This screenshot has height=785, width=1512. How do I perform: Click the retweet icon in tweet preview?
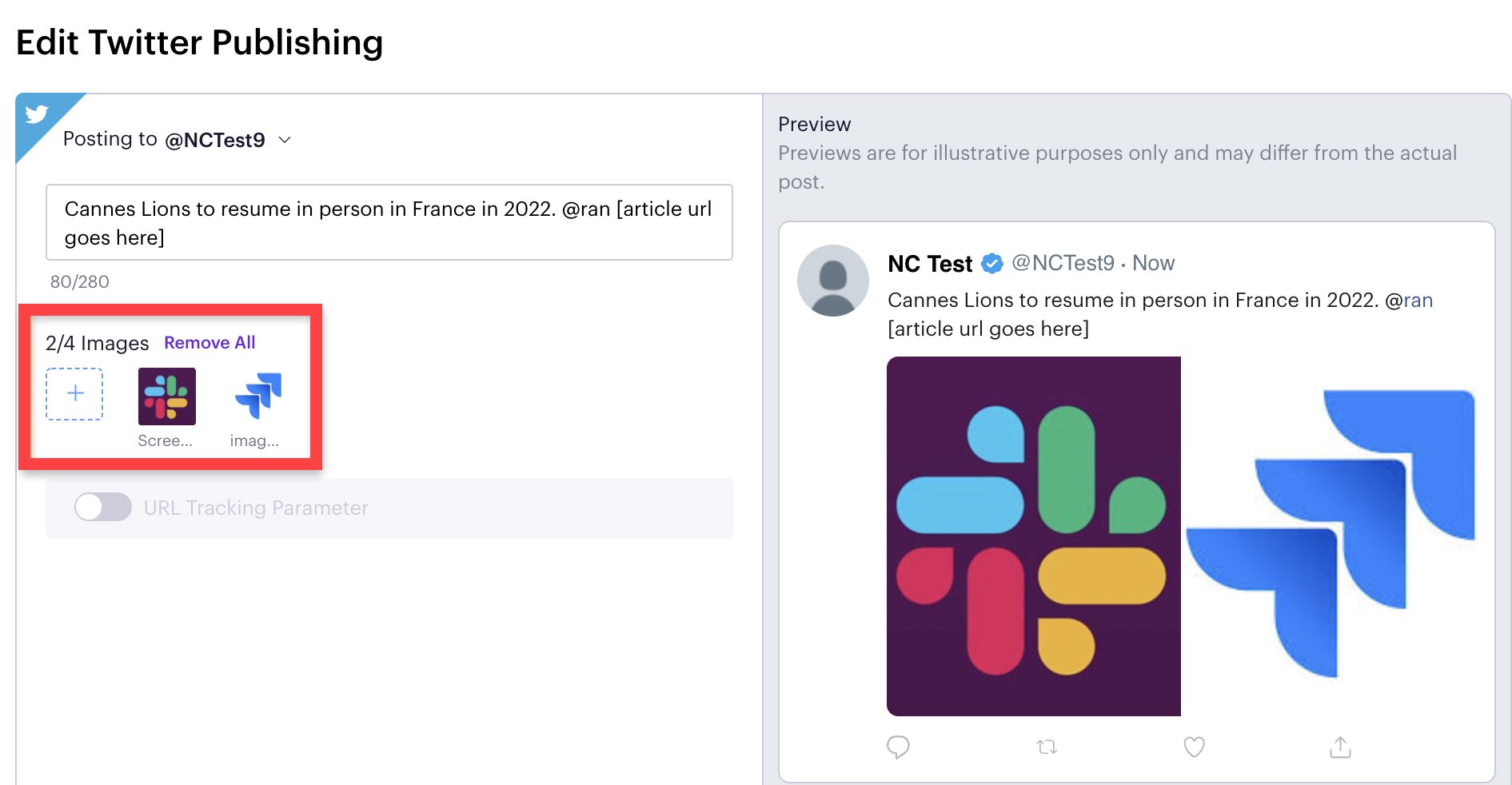[x=1047, y=747]
